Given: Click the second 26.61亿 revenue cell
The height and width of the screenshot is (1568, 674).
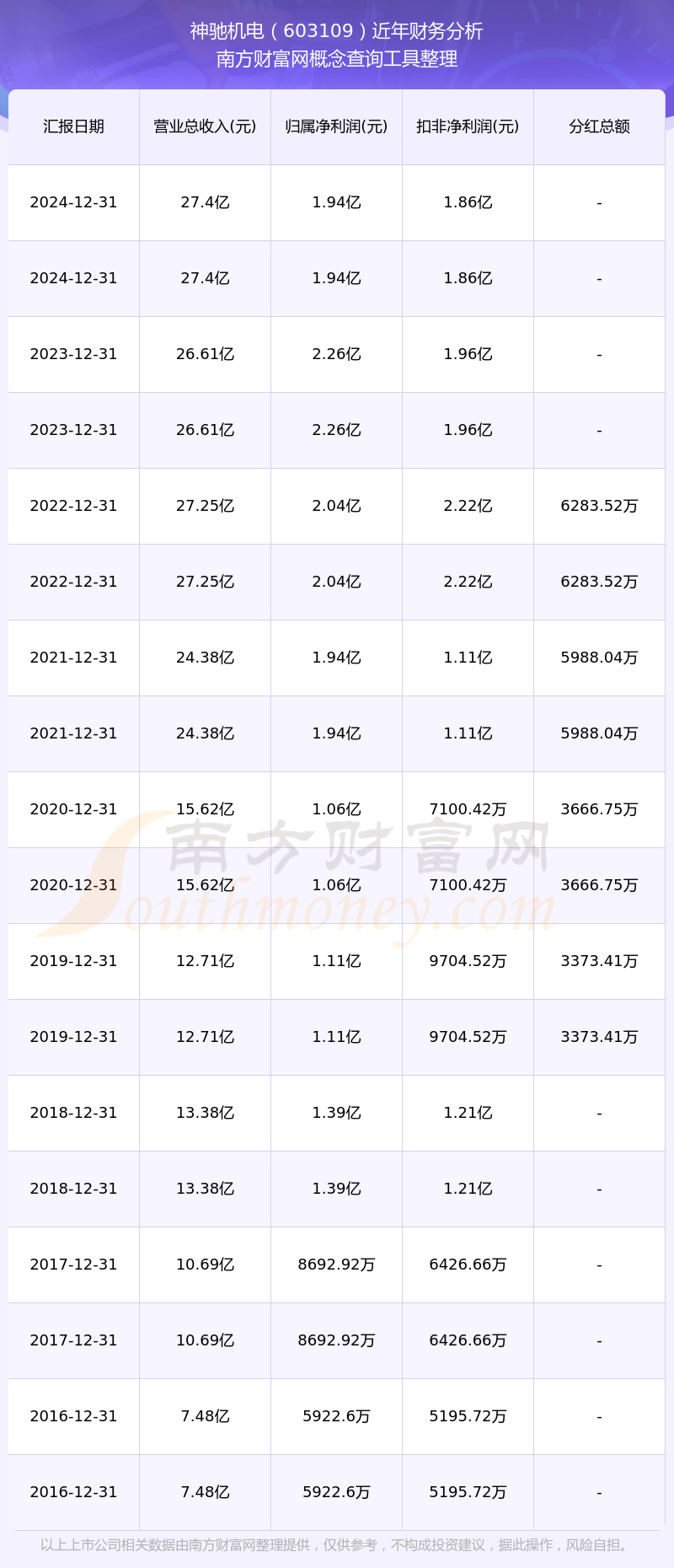Looking at the screenshot, I should pyautogui.click(x=205, y=430).
